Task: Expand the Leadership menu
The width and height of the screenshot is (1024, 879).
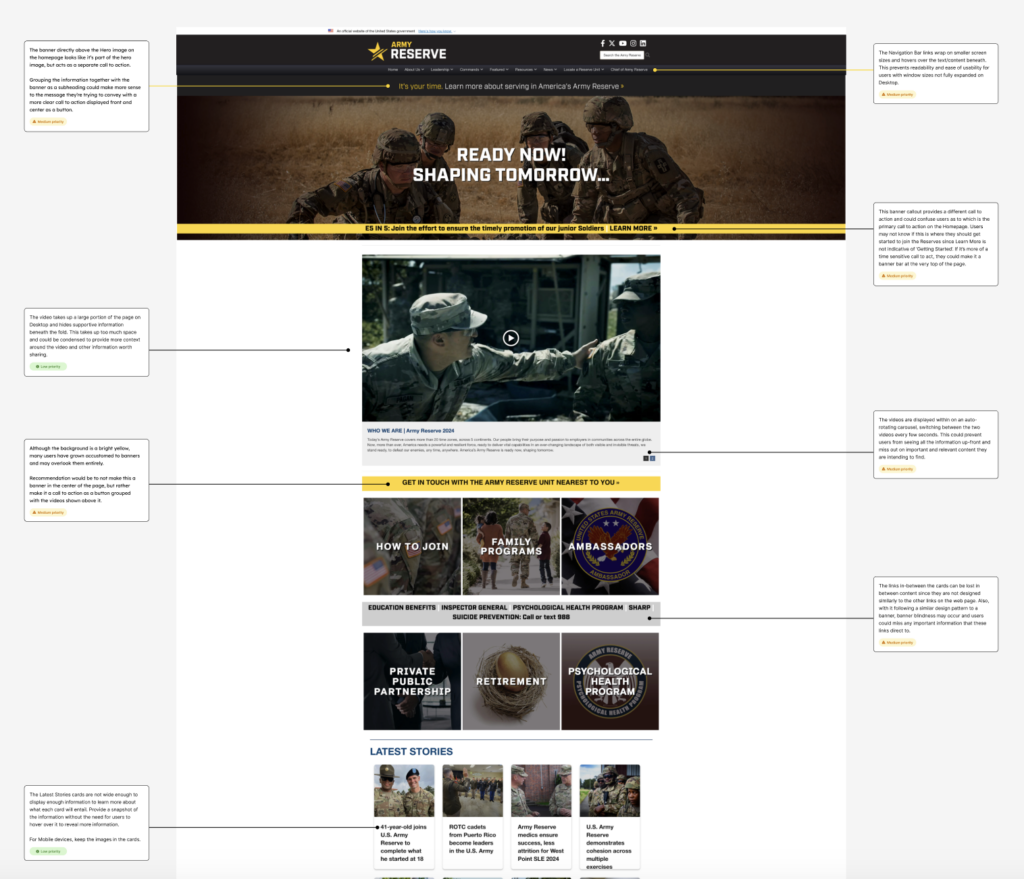Action: coord(442,69)
